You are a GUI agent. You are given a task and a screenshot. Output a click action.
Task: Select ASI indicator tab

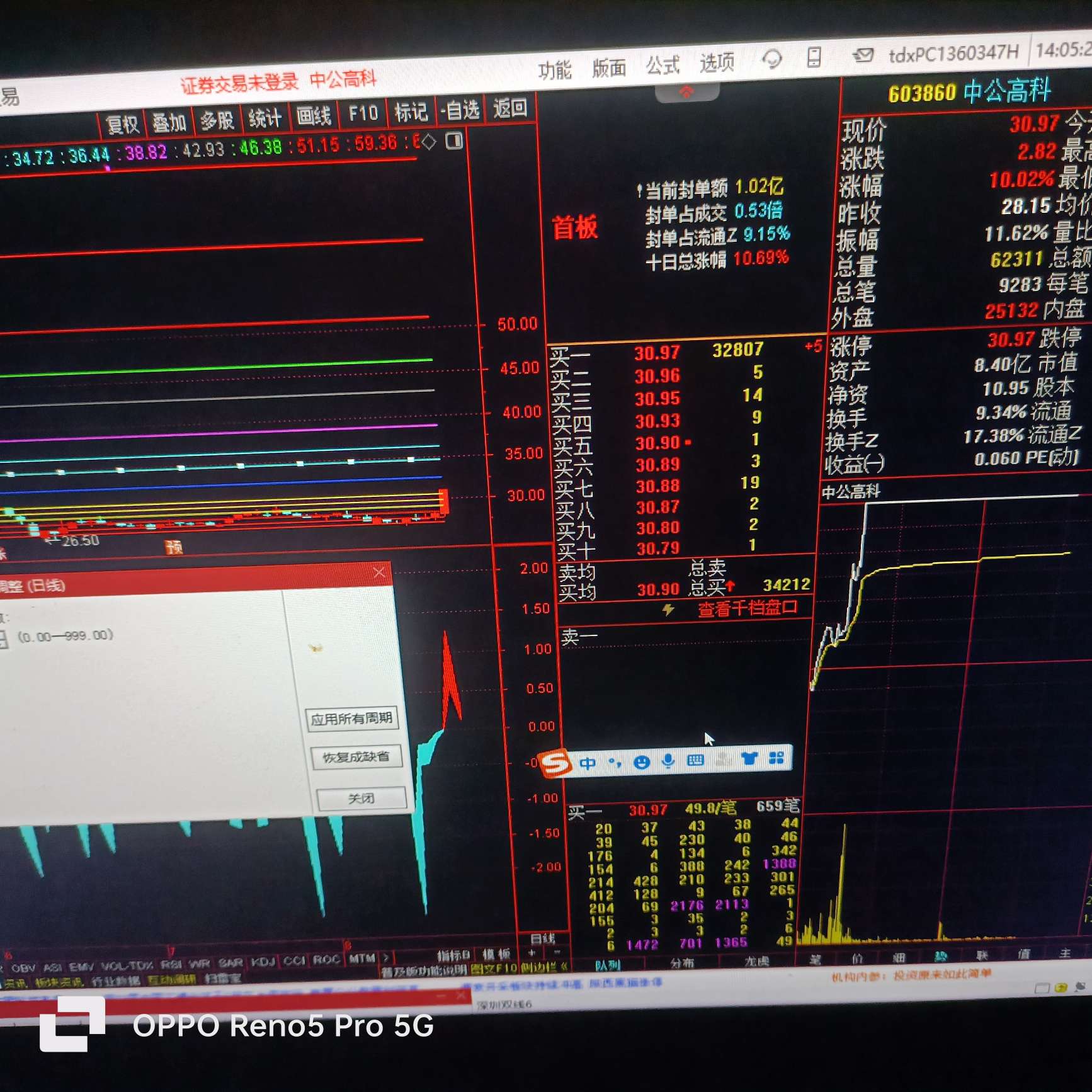click(x=52, y=967)
